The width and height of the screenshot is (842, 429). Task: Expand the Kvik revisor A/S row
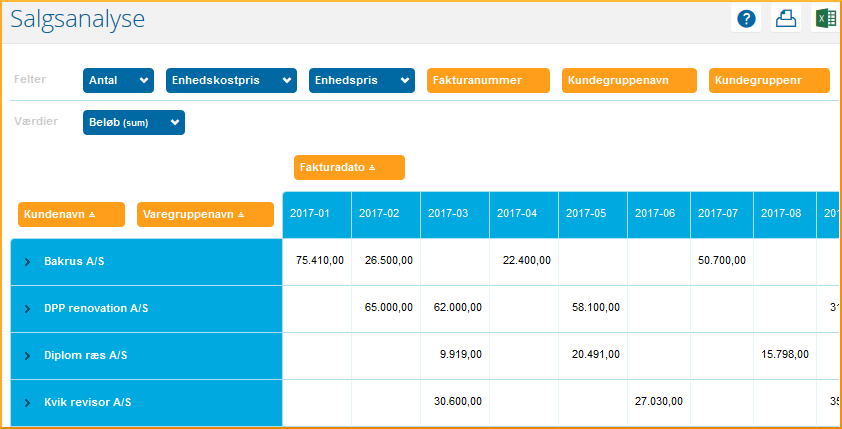click(28, 402)
